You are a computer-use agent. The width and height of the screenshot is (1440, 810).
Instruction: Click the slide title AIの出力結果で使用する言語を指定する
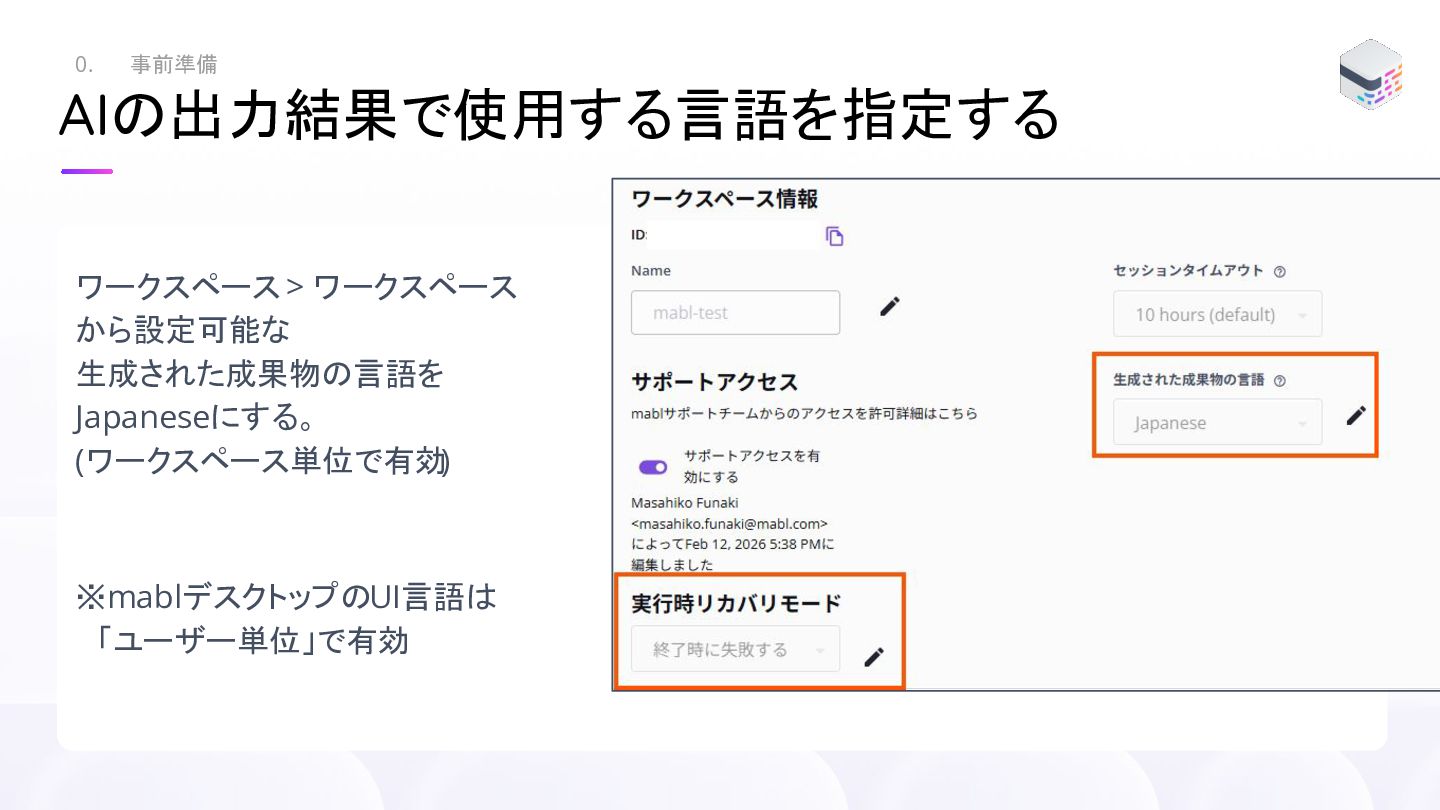coord(559,116)
